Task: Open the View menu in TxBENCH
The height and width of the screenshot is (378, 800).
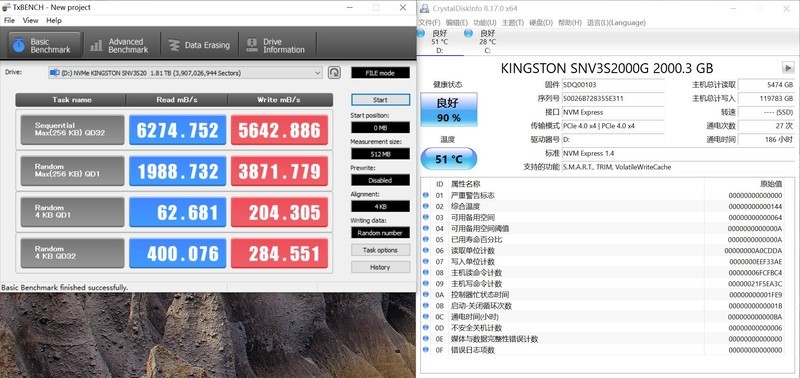Action: (x=31, y=20)
